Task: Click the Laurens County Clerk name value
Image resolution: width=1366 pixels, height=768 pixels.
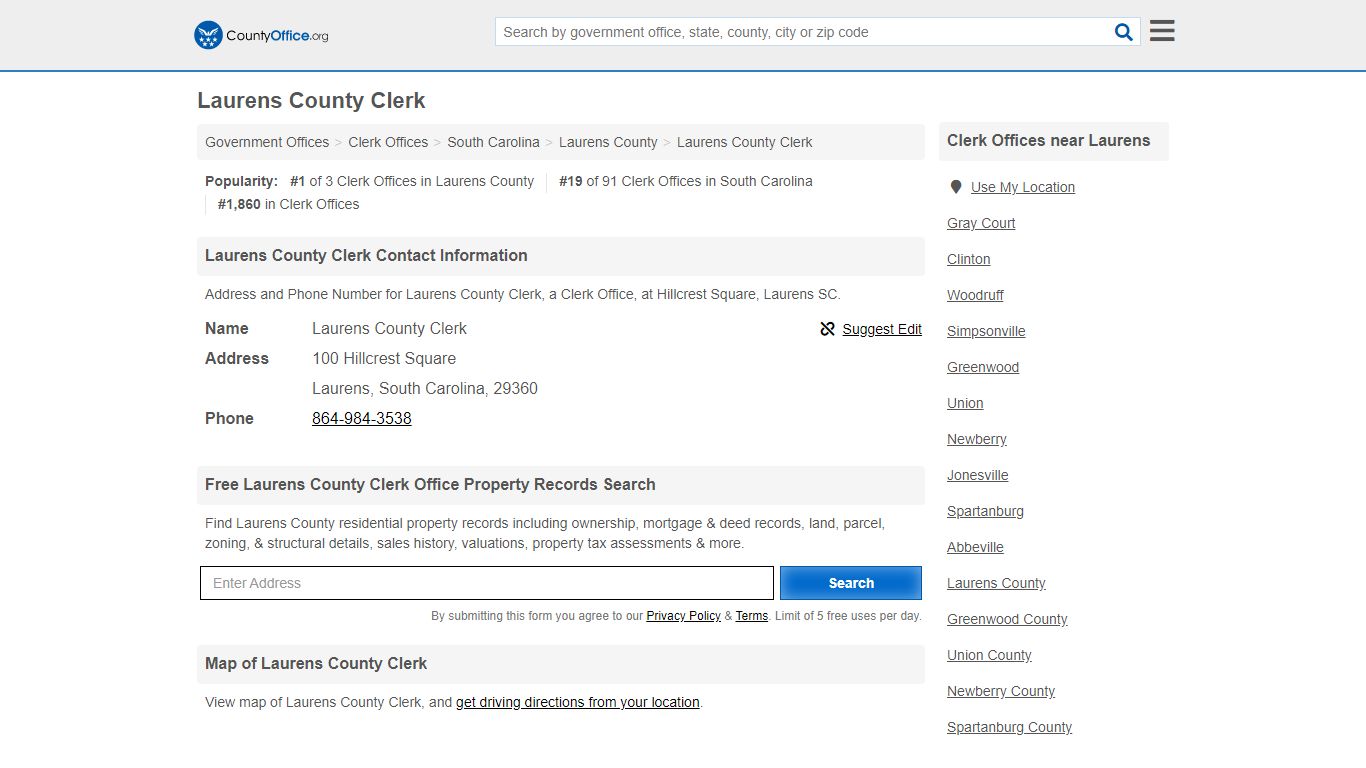Action: tap(389, 328)
